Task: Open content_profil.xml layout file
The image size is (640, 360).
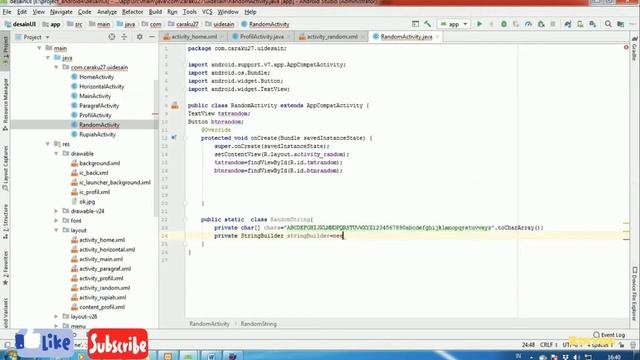Action: 102,307
